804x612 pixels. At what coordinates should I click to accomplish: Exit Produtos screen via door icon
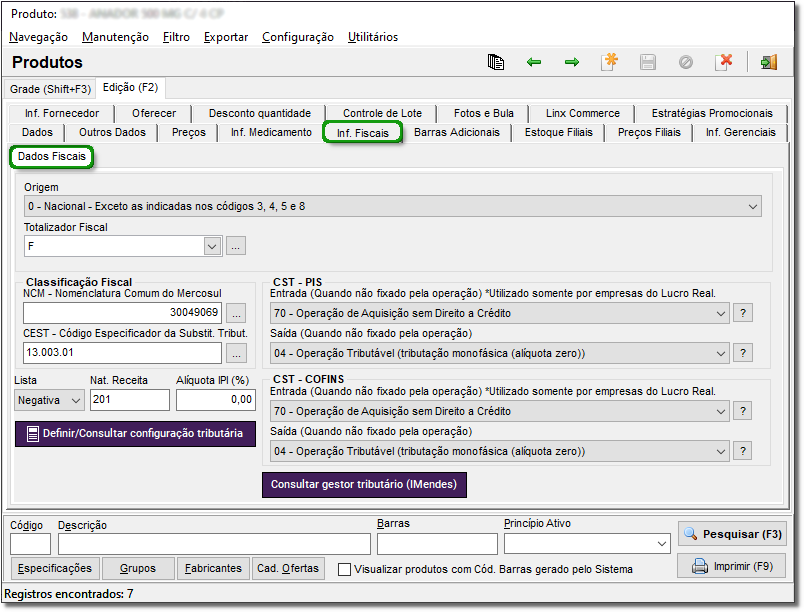(x=769, y=62)
